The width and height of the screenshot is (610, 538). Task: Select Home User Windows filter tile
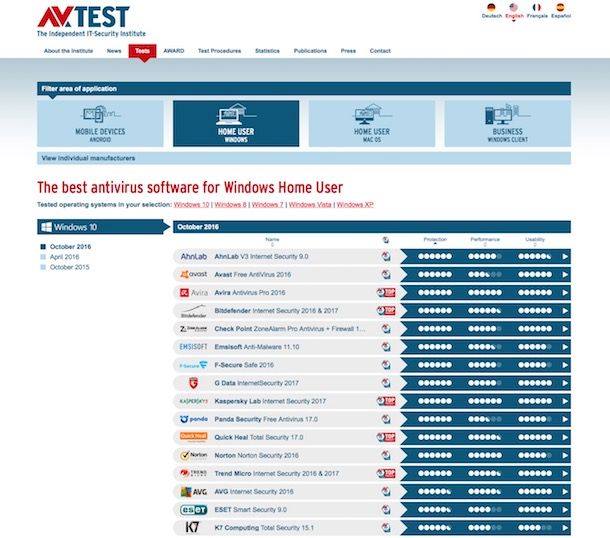click(x=236, y=123)
